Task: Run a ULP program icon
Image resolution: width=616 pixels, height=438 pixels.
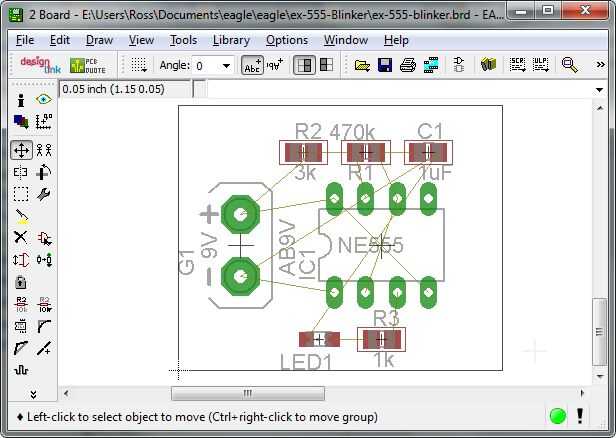Action: [541, 65]
